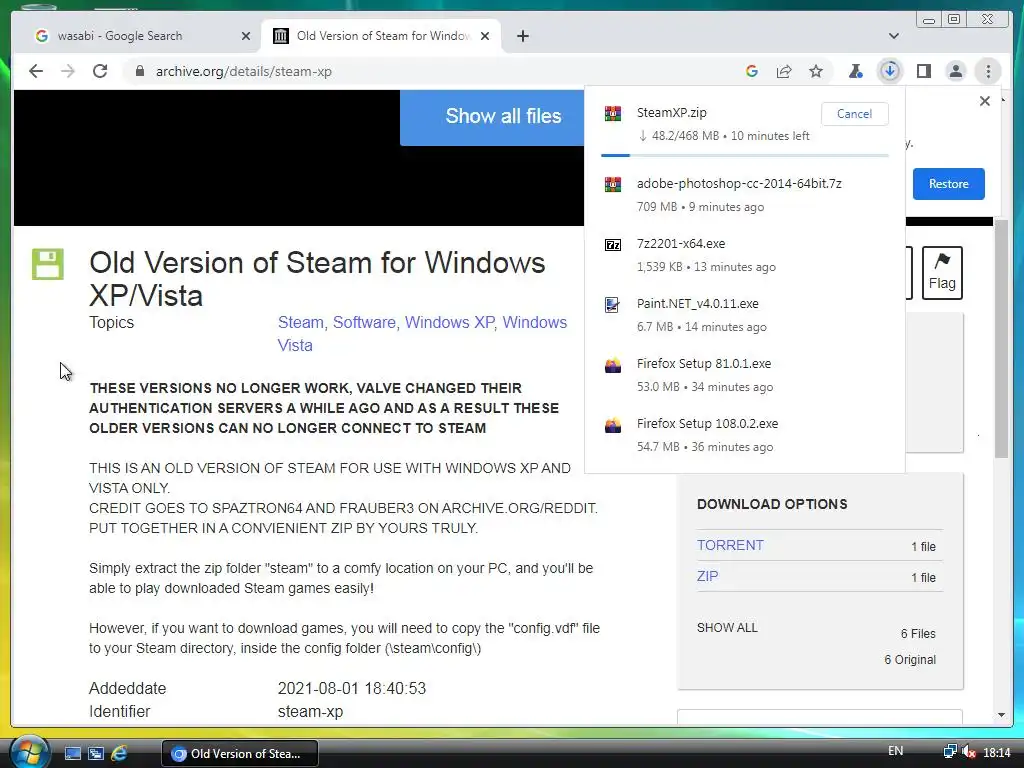This screenshot has height=768, width=1024.
Task: Close the Old Version of Steam tab
Action: click(485, 36)
